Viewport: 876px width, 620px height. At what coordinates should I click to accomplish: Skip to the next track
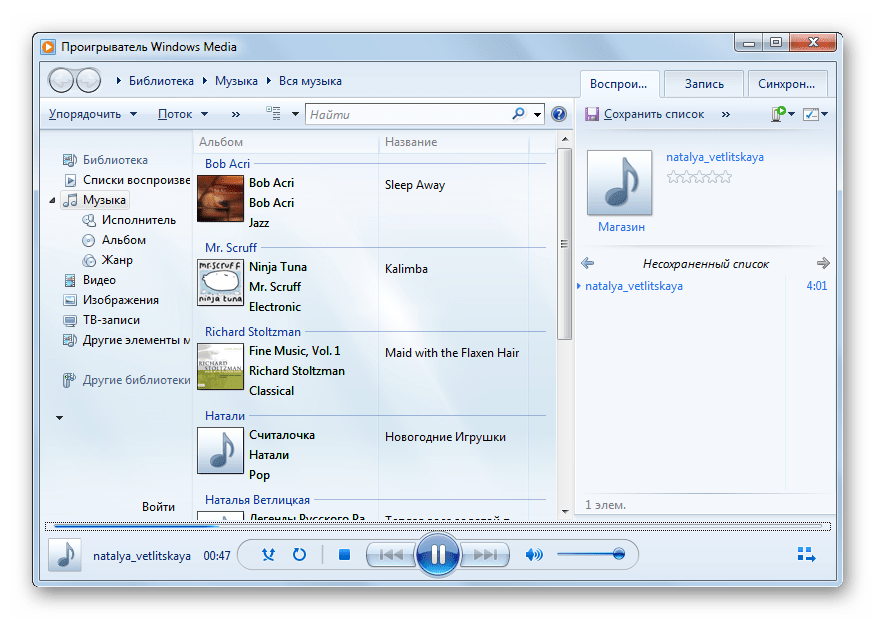pos(485,555)
